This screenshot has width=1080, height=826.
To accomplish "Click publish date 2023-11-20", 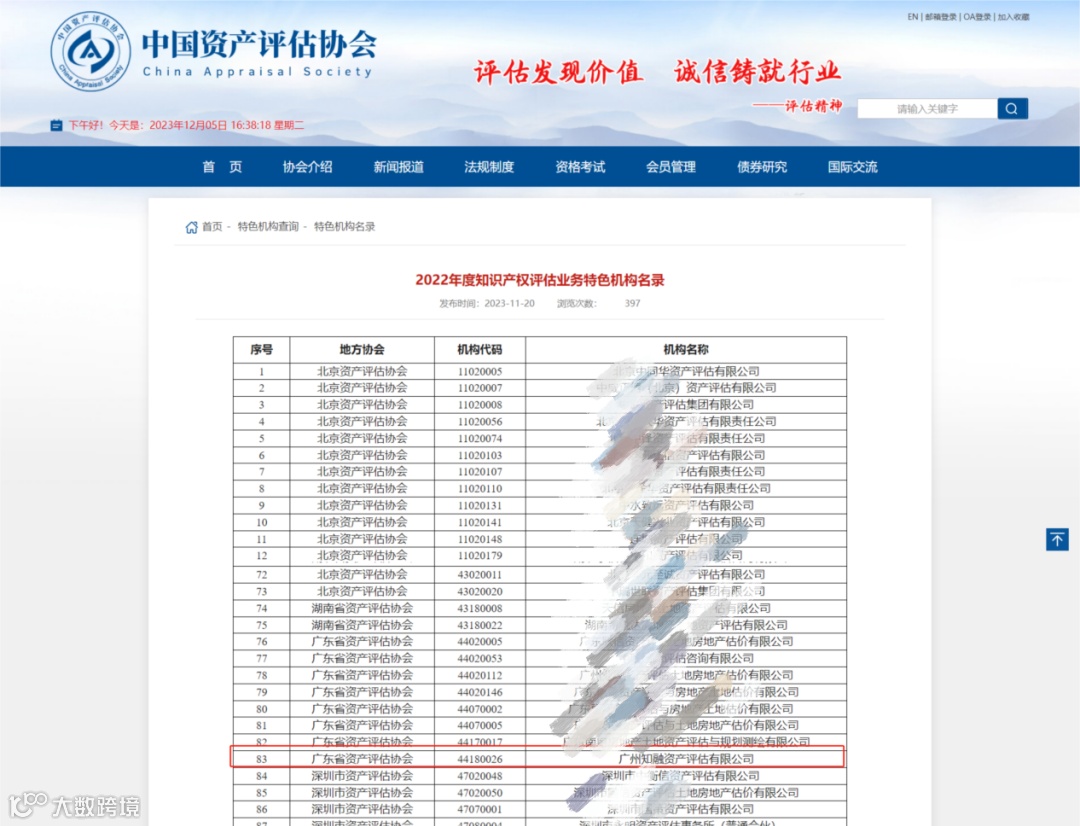I will (x=509, y=303).
